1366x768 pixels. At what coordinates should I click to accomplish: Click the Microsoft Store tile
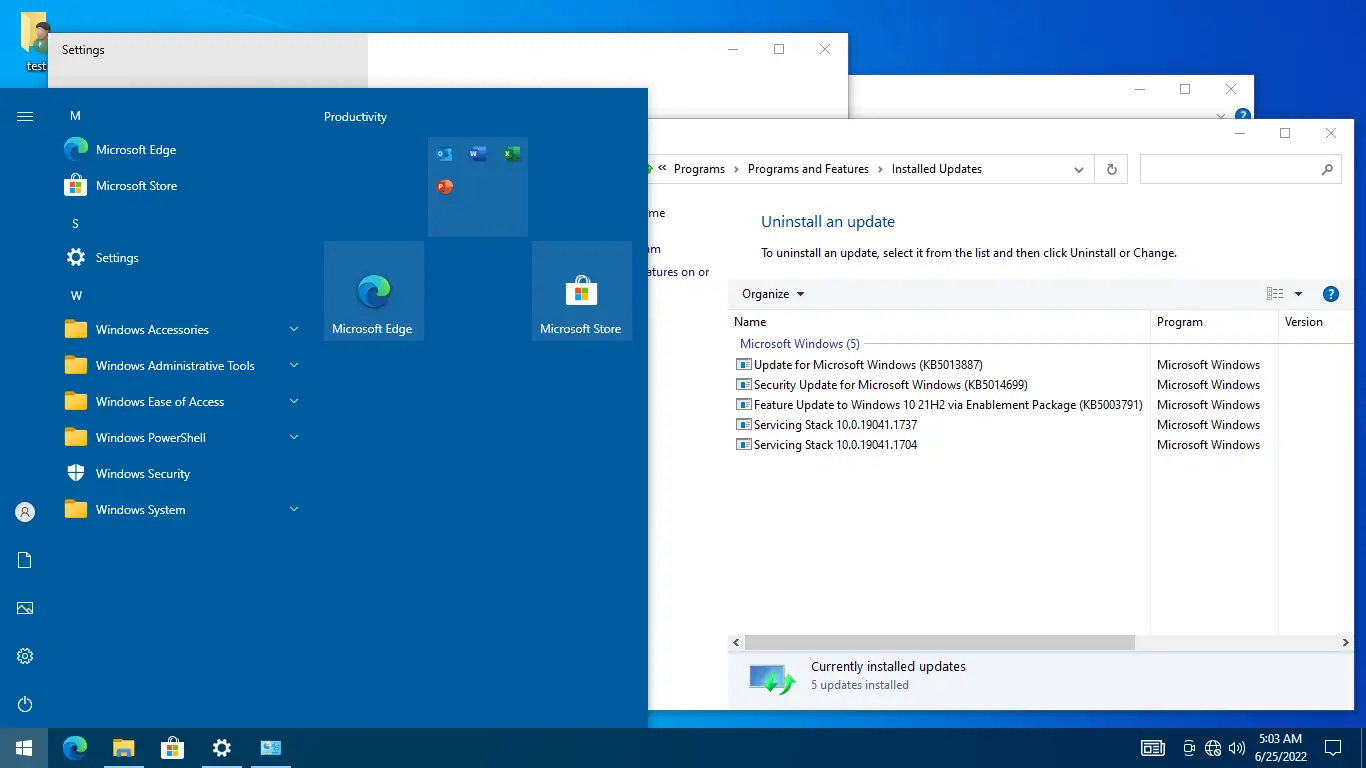tap(582, 291)
